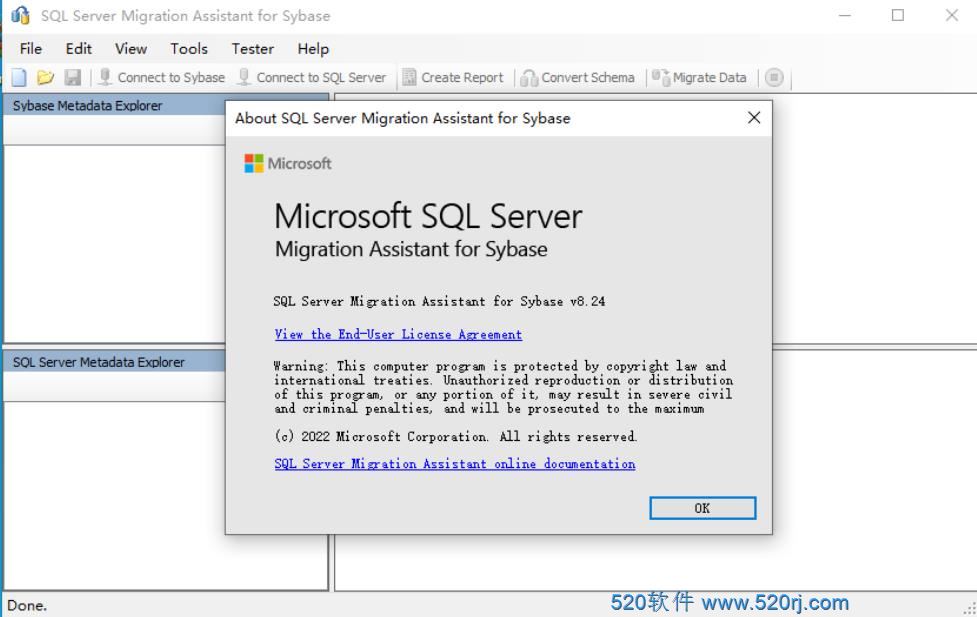Click Connect to SQL Server toolbar button
977x617 pixels.
point(312,77)
